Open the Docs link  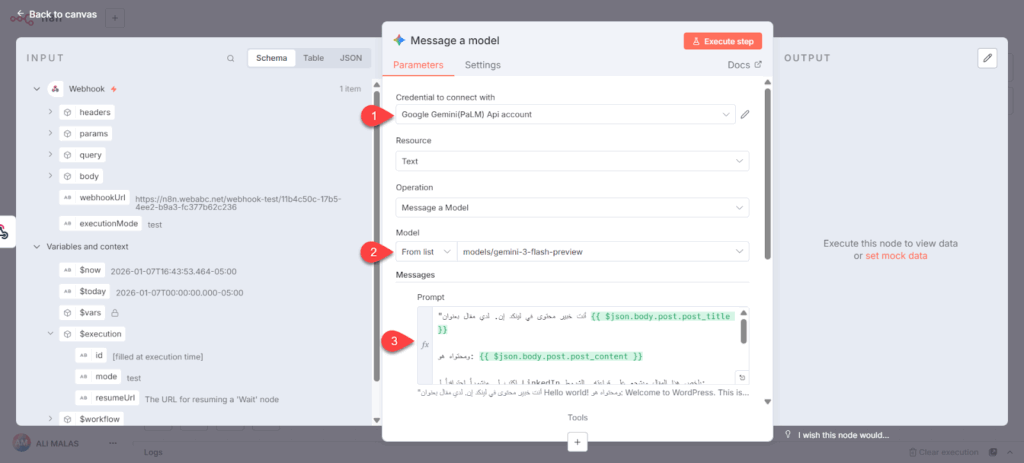pyautogui.click(x=744, y=65)
